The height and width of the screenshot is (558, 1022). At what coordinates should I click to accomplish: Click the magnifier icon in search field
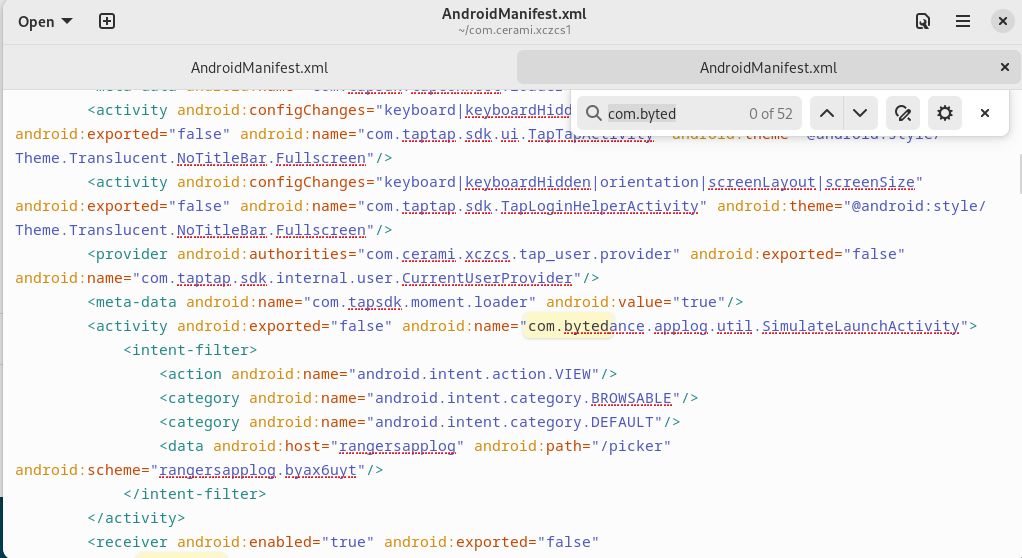pos(593,113)
